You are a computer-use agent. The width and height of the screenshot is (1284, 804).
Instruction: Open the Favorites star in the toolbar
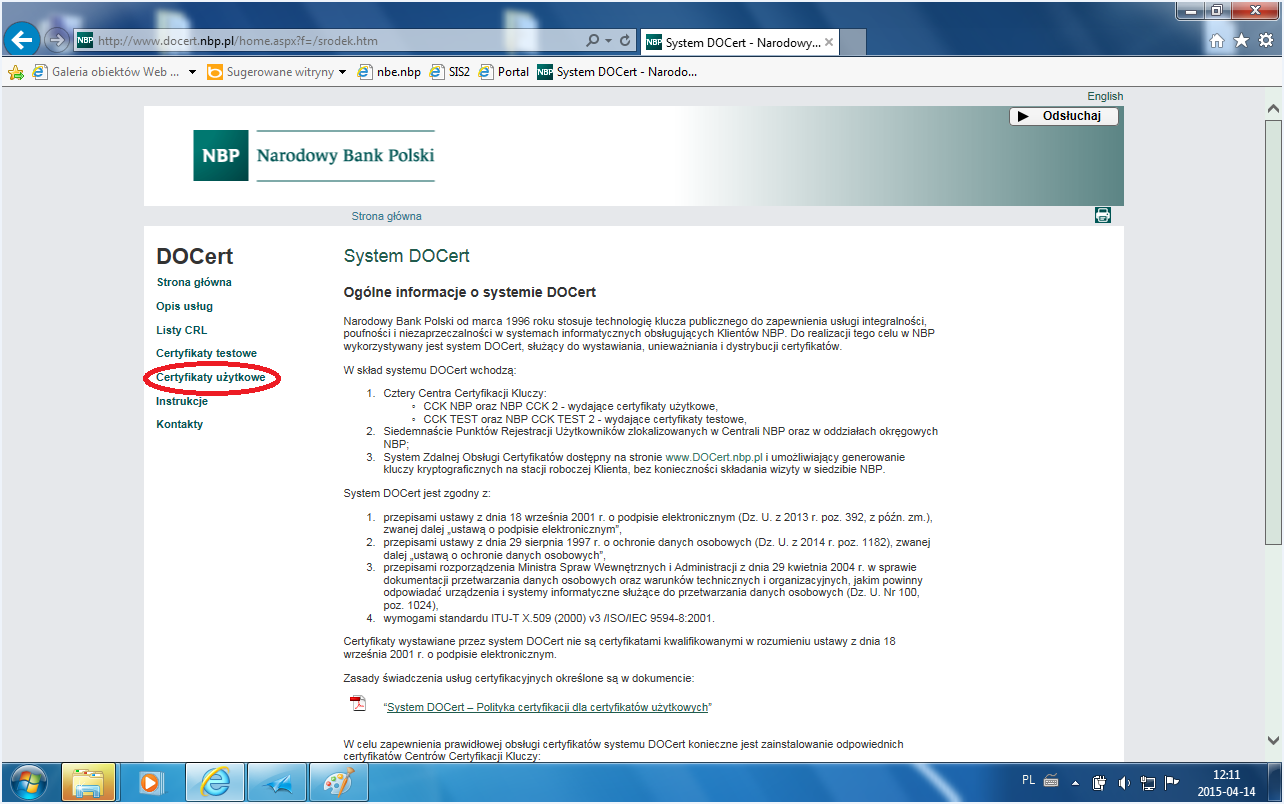1241,41
